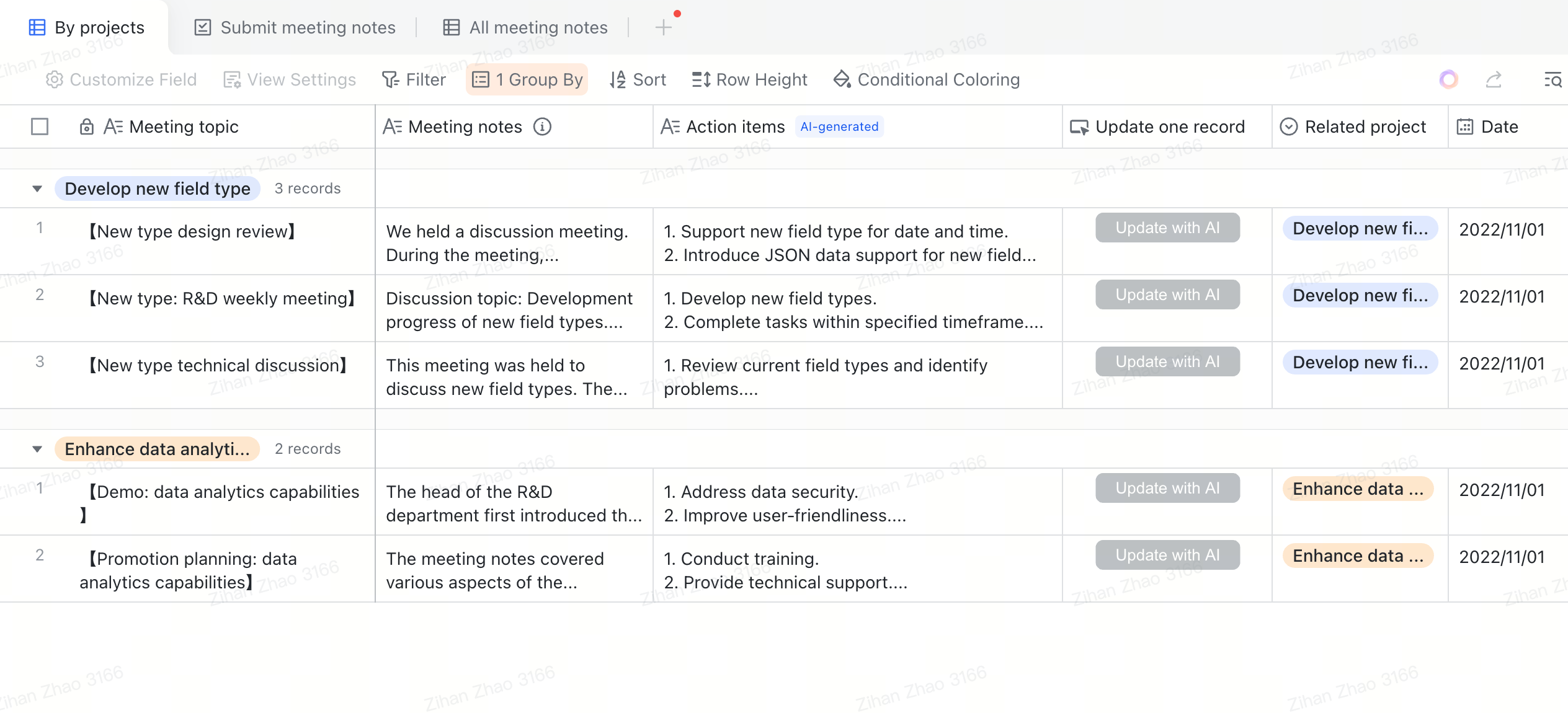Open Row Height settings
The image size is (1568, 713).
click(749, 79)
